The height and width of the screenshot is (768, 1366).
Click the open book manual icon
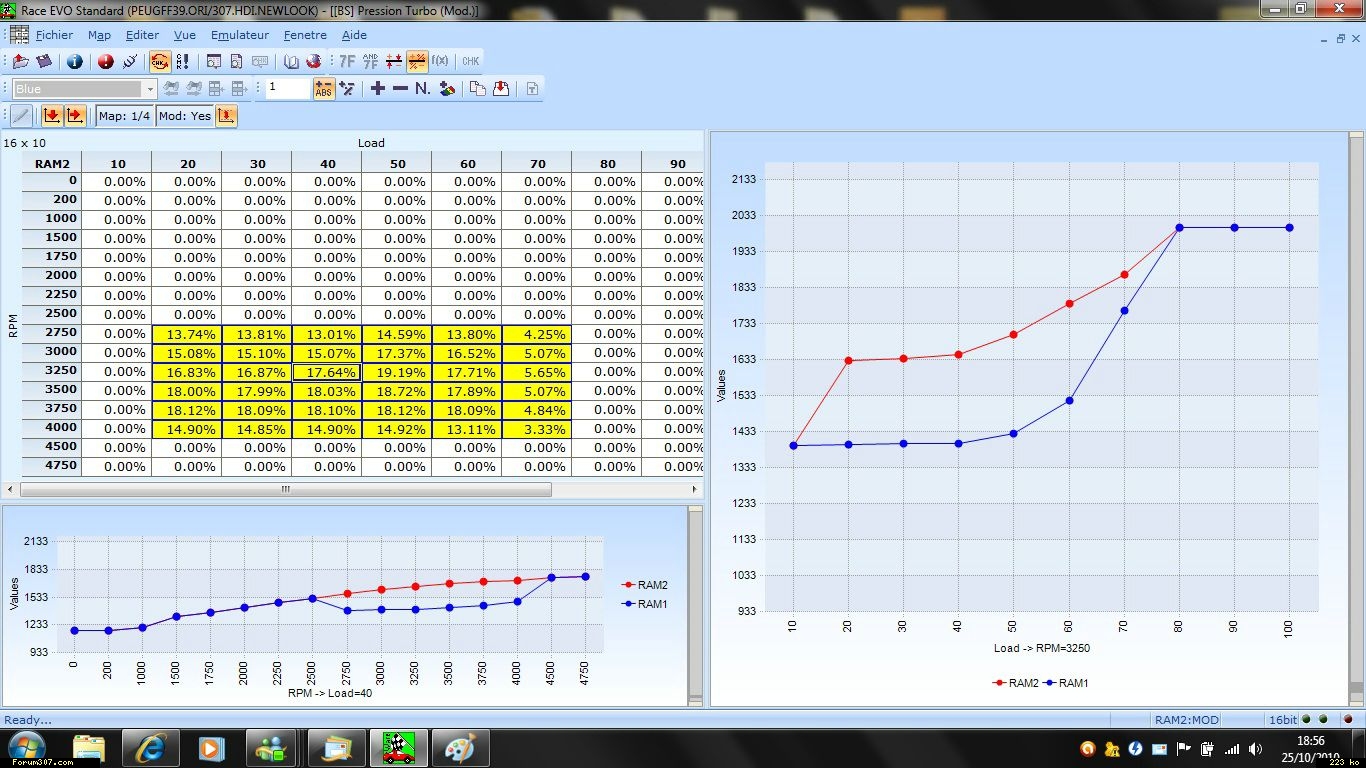pos(291,62)
